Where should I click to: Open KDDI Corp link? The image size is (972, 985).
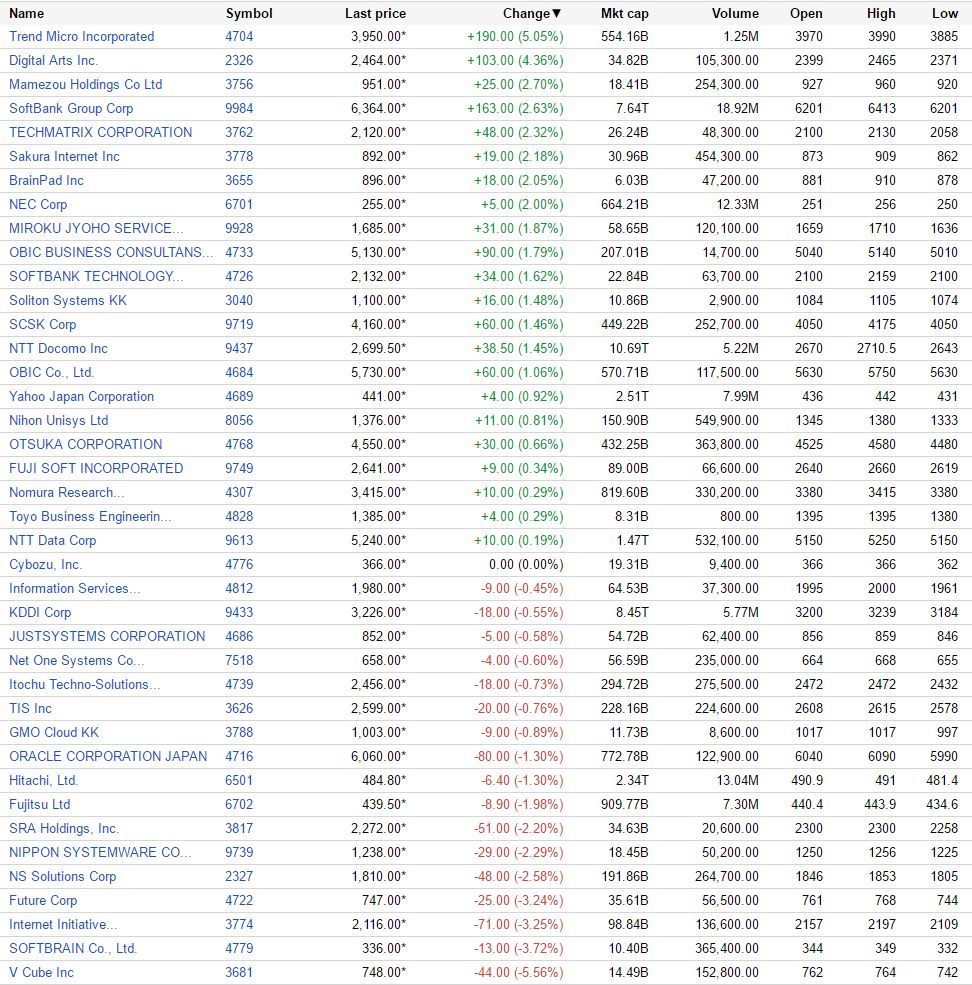40,612
